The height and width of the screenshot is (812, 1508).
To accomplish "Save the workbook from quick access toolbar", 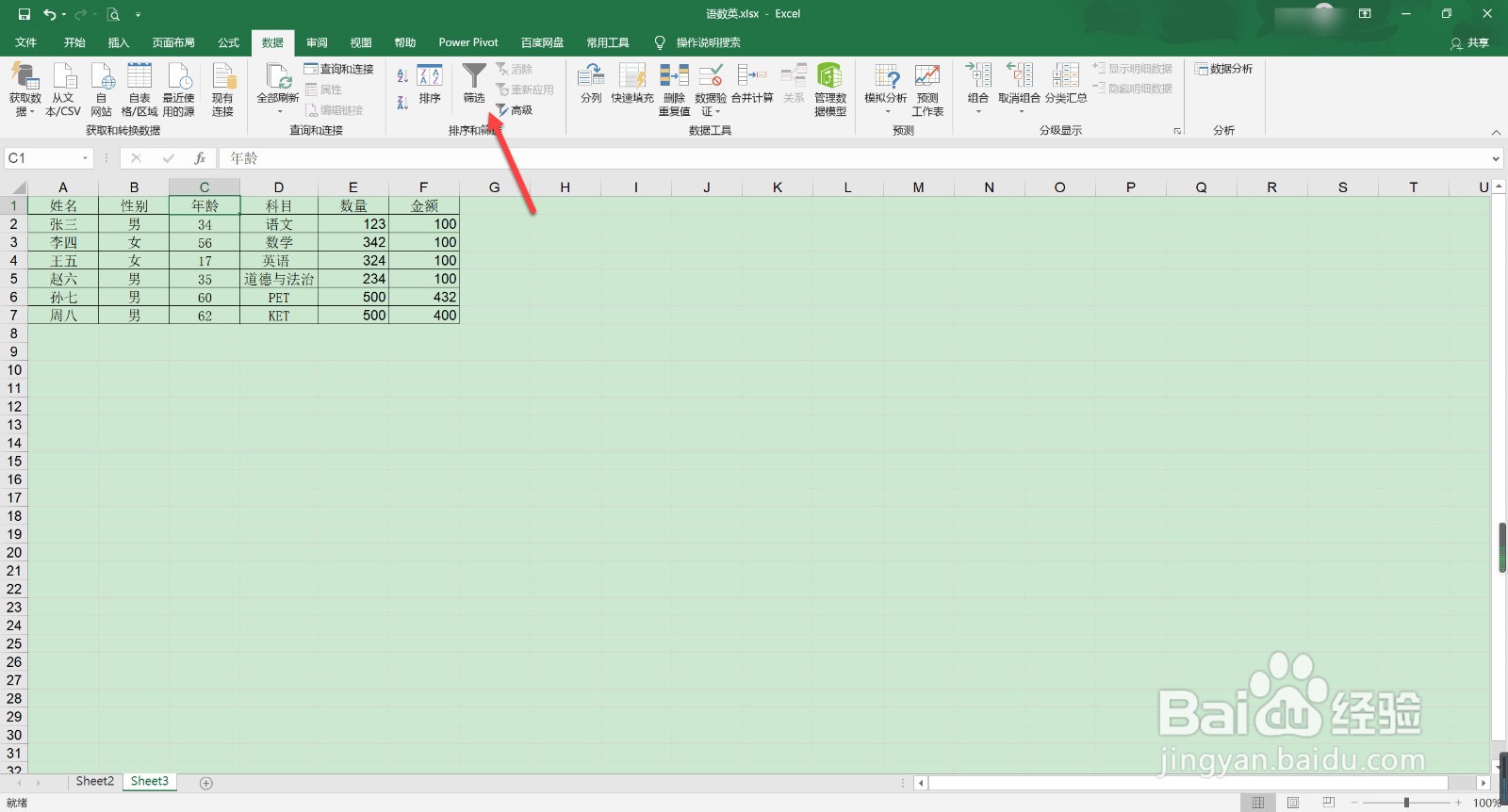I will [25, 14].
